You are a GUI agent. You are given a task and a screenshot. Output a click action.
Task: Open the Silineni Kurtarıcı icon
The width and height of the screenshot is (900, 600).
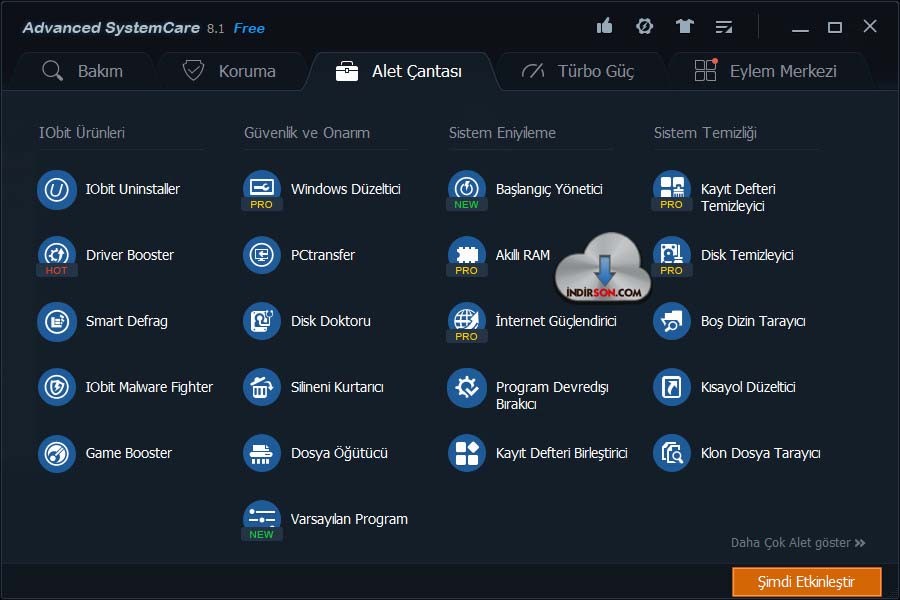[262, 388]
